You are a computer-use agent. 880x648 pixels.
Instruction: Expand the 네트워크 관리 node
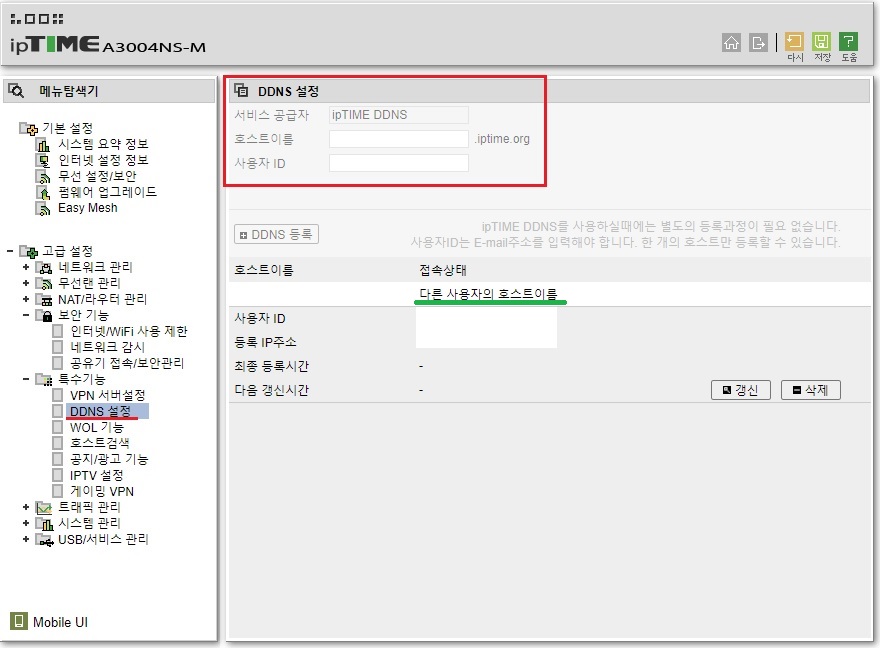click(26, 267)
